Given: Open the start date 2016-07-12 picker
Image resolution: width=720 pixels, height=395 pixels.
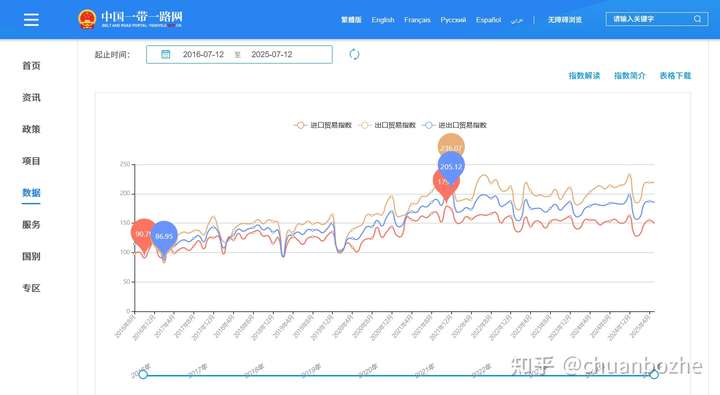Looking at the screenshot, I should (203, 54).
